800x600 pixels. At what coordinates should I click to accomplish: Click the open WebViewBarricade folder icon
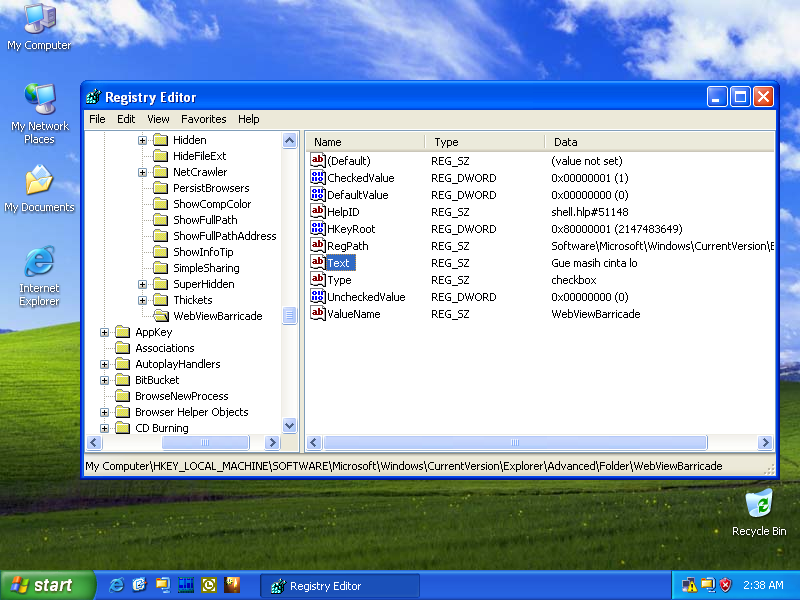point(161,316)
